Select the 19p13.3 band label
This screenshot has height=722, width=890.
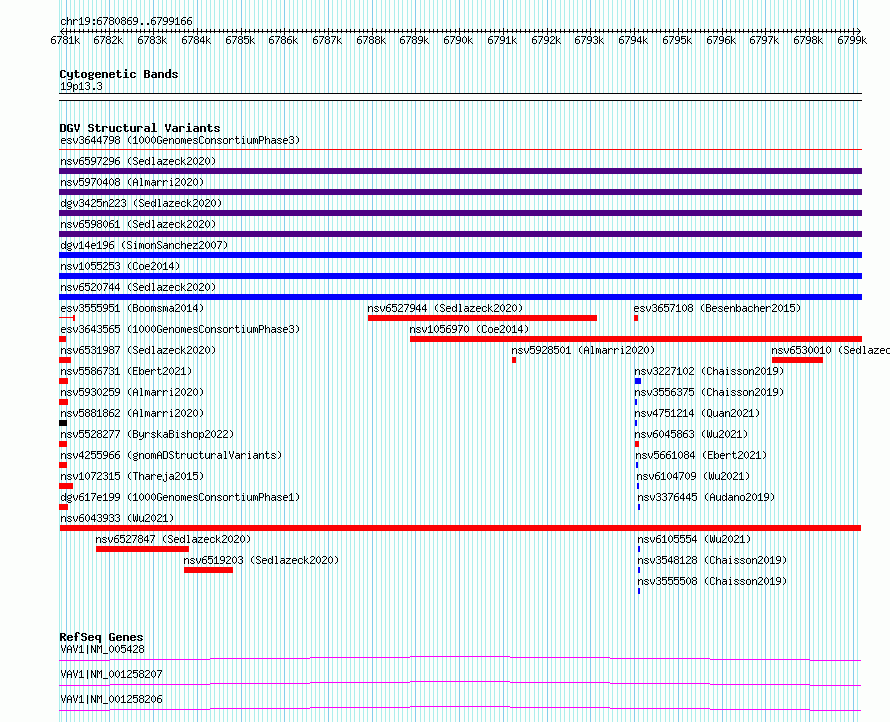coord(81,86)
